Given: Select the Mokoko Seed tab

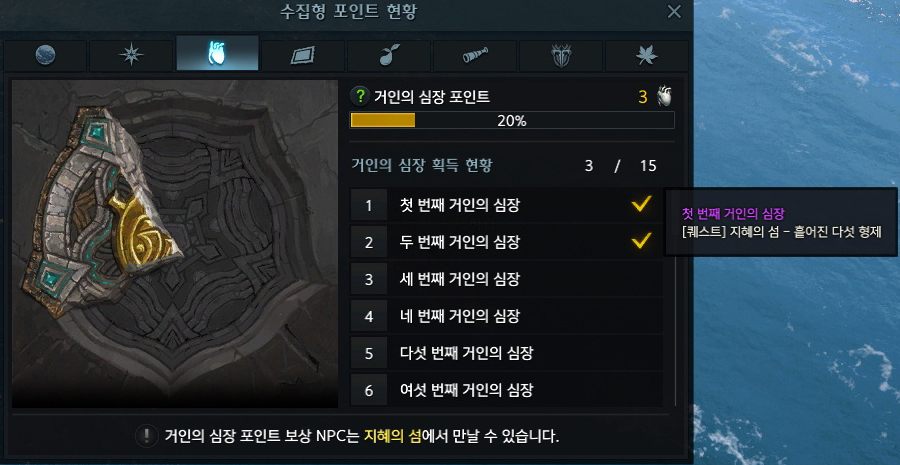Looking at the screenshot, I should tap(389, 56).
